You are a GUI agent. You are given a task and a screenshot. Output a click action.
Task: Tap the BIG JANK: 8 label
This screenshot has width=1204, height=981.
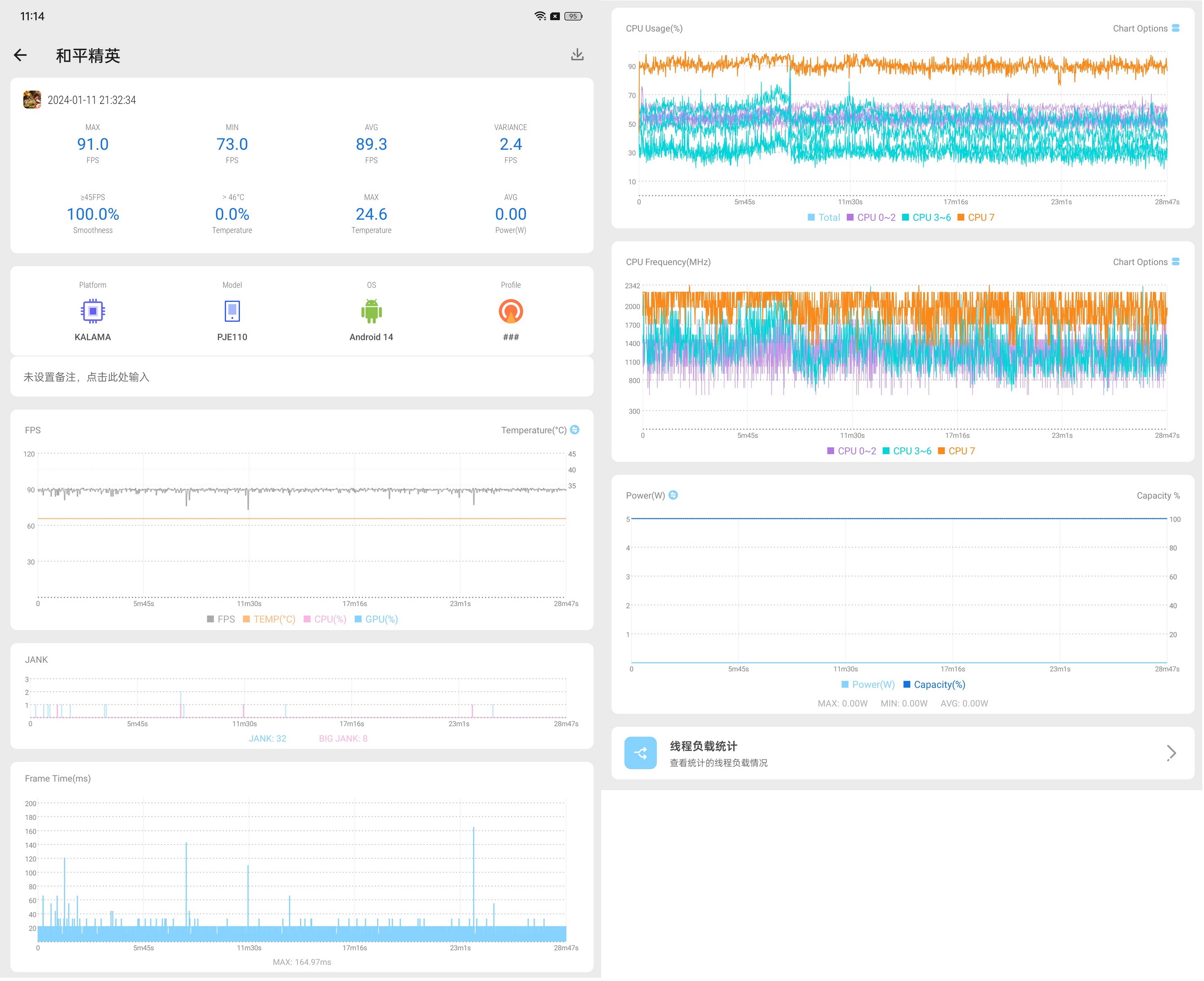(x=343, y=738)
